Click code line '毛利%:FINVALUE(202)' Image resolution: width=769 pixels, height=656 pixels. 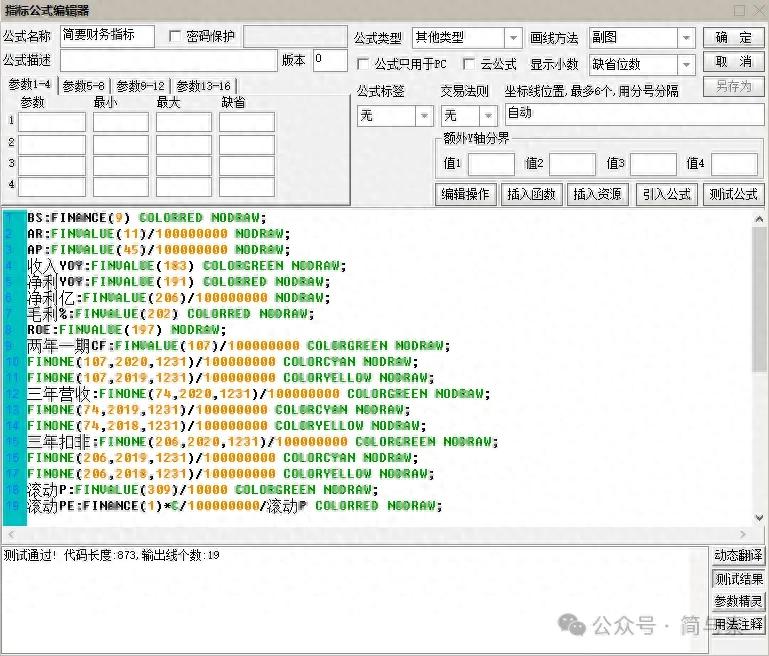pyautogui.click(x=171, y=313)
